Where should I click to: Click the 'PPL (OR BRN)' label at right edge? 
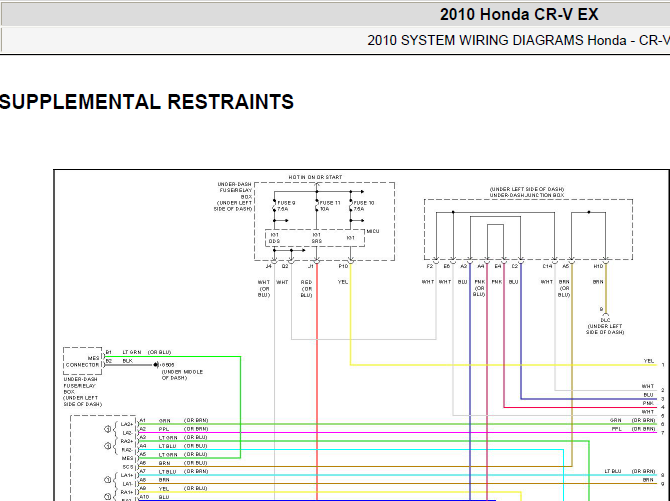click(x=633, y=429)
